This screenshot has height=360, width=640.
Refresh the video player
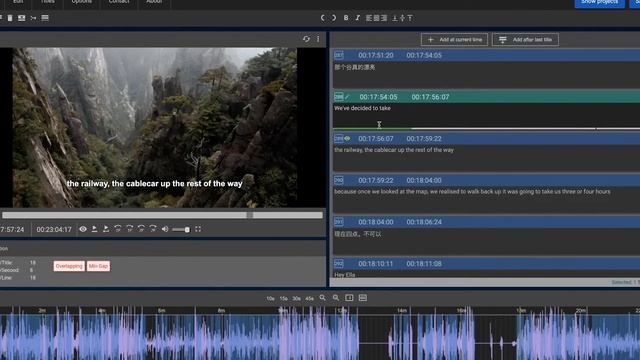[306, 39]
